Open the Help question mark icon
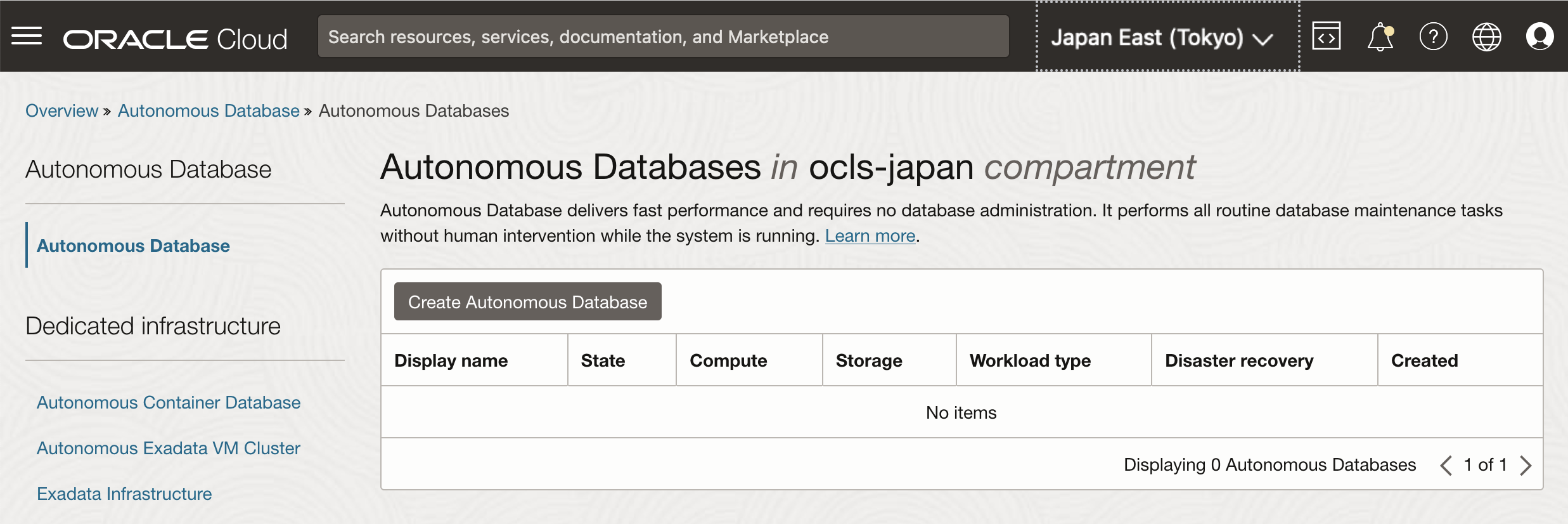1568x524 pixels. coord(1433,36)
